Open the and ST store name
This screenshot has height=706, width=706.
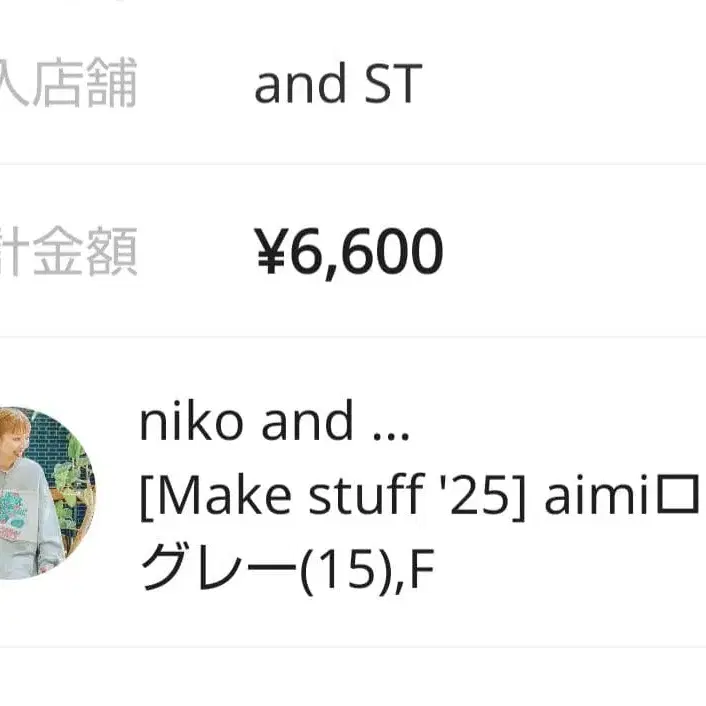(337, 85)
